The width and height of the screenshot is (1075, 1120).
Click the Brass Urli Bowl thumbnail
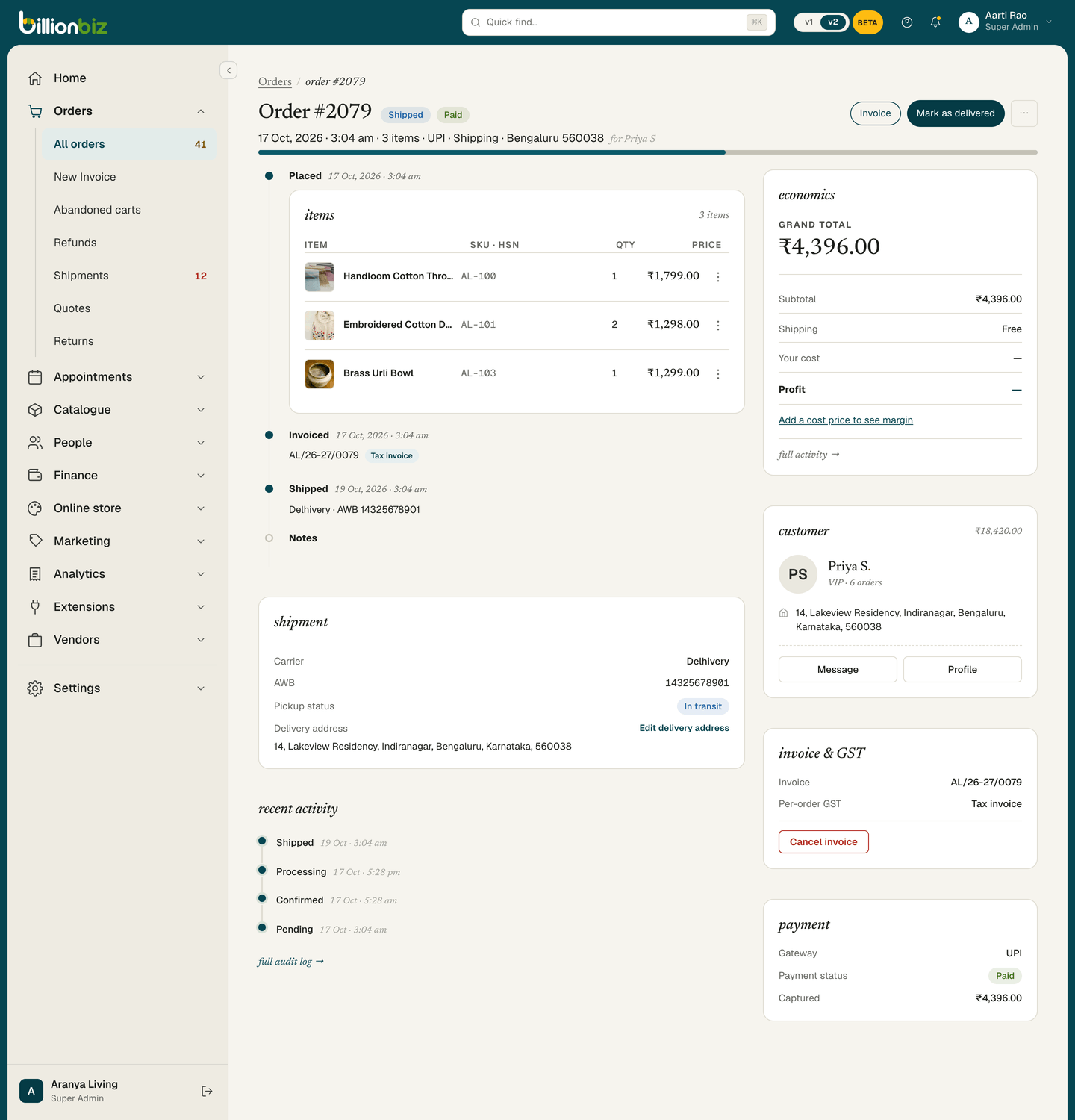point(320,374)
